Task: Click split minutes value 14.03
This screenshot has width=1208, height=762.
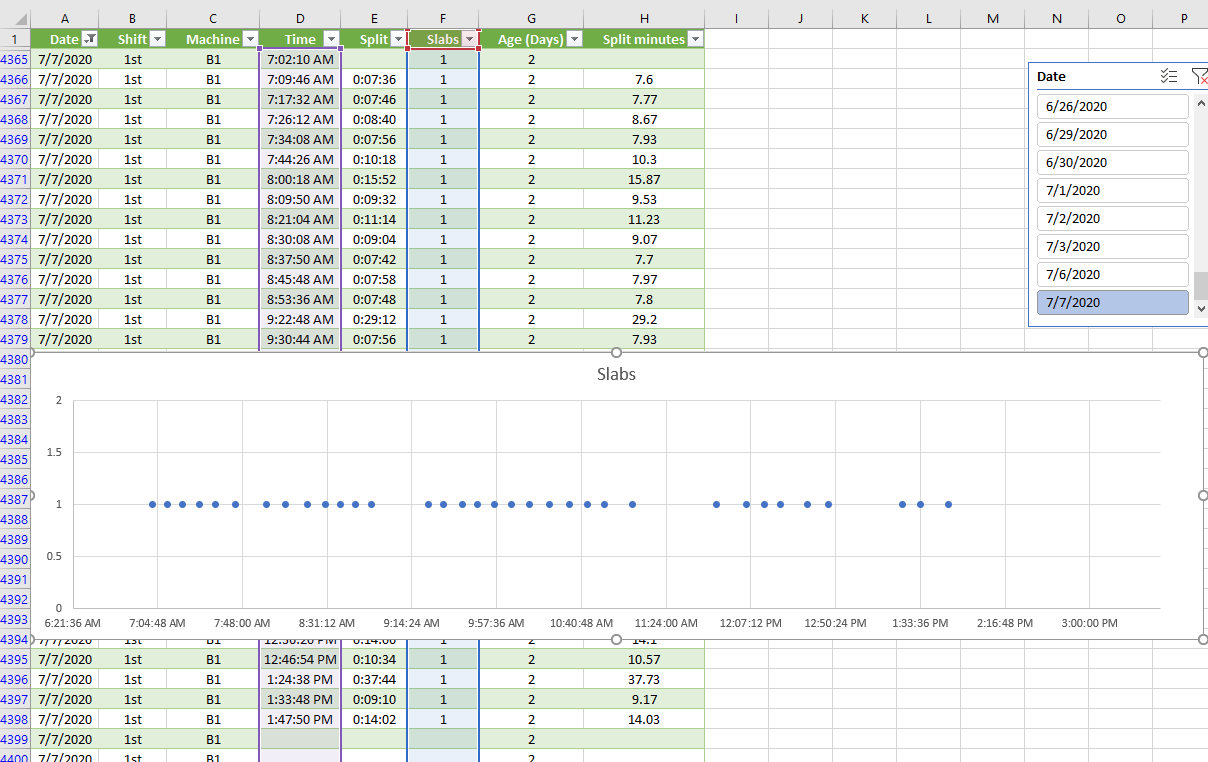Action: 644,719
